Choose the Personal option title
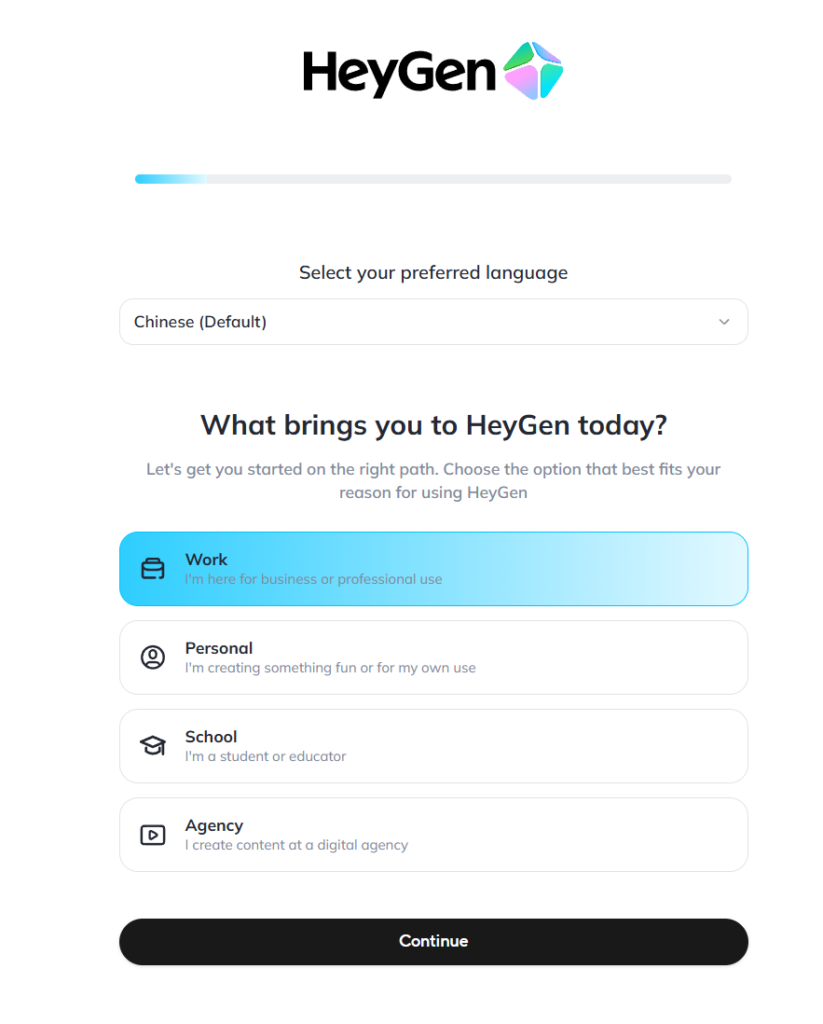This screenshot has height=1024, width=823. pos(219,648)
